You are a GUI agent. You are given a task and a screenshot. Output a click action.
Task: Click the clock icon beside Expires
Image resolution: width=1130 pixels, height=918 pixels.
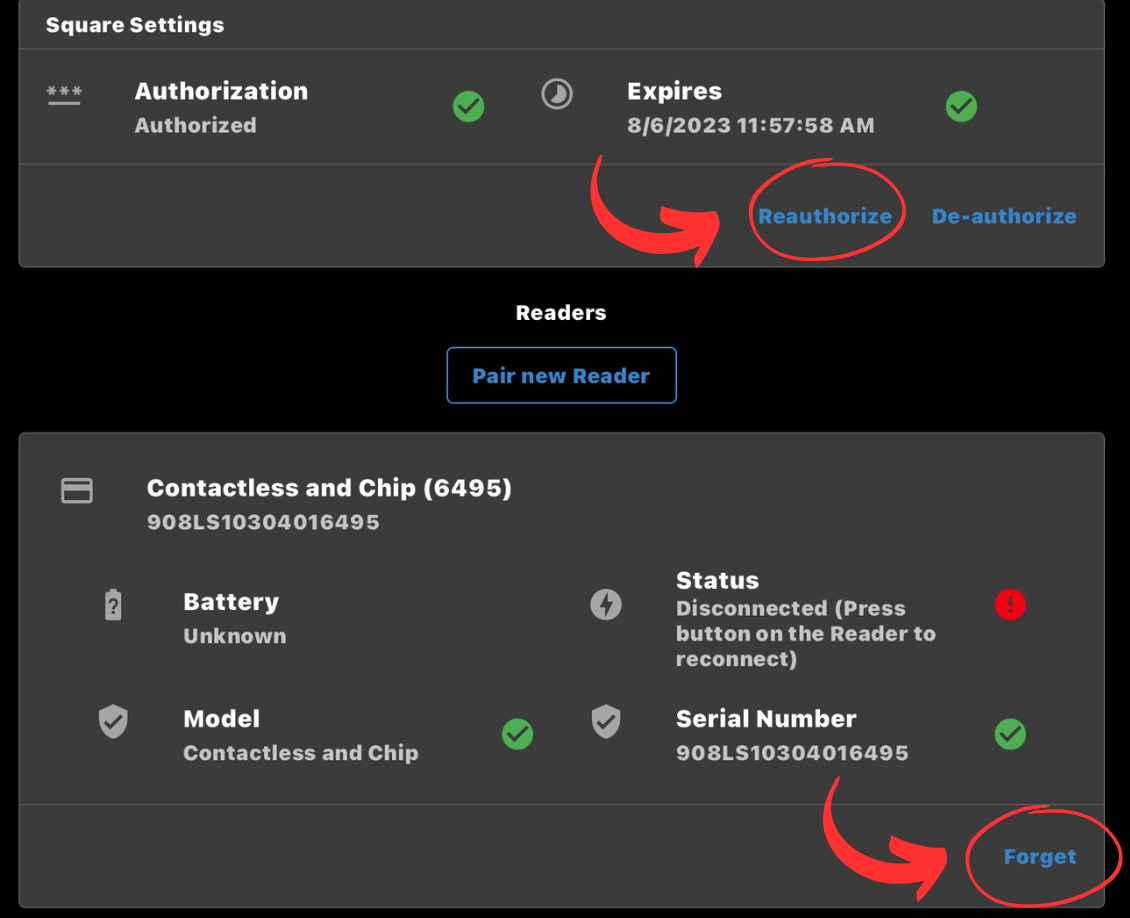tap(557, 94)
